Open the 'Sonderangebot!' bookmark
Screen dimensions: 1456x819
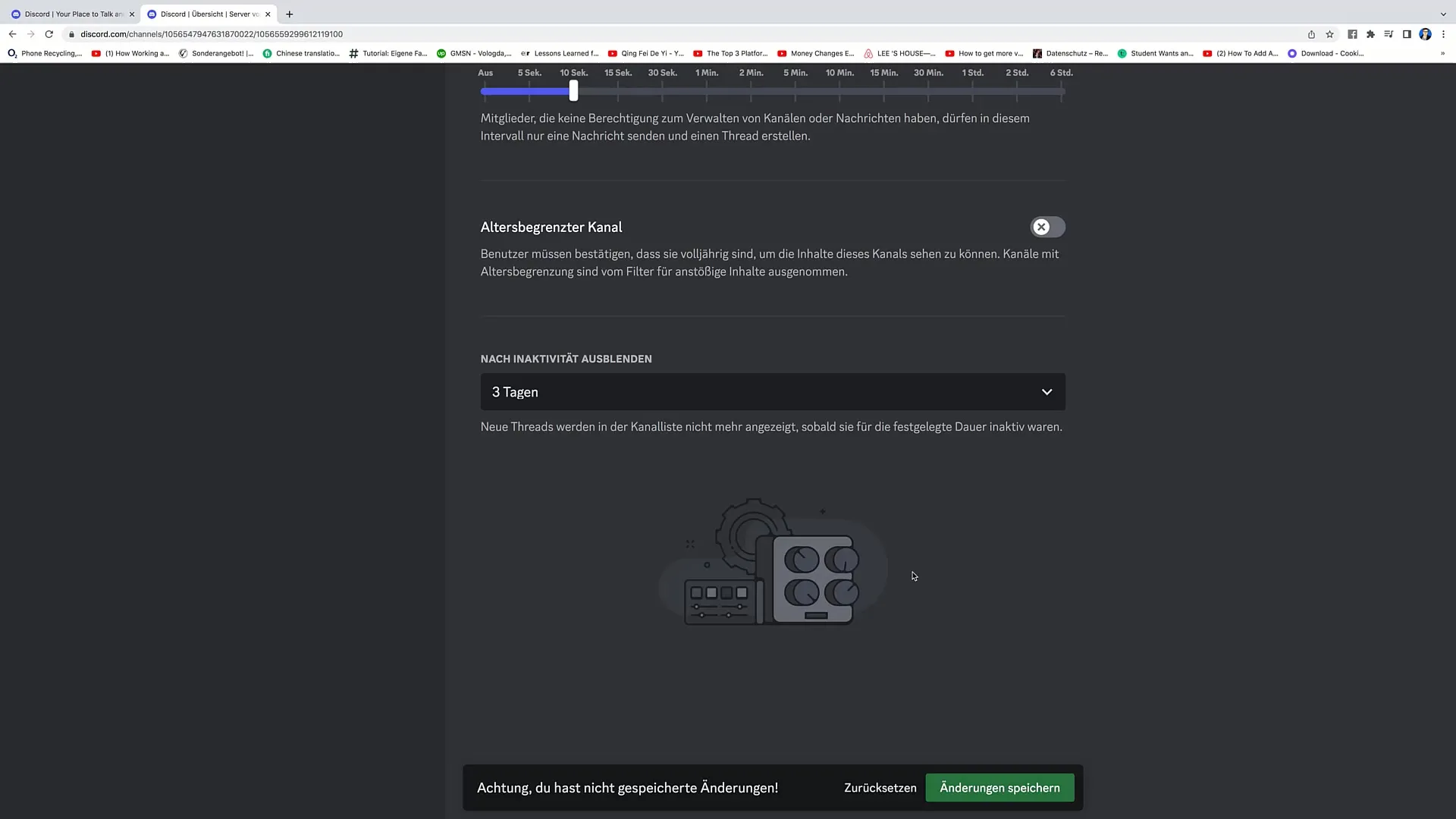coord(216,53)
